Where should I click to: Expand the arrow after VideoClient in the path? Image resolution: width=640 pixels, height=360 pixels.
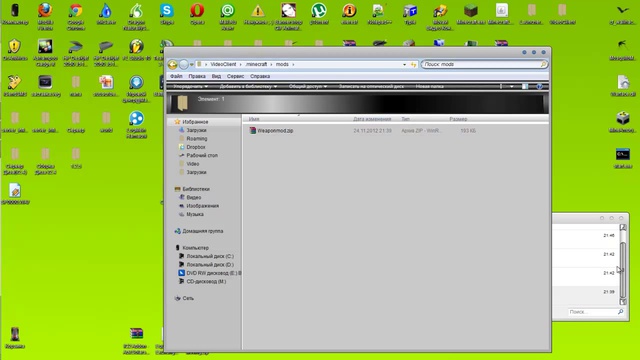[240, 64]
